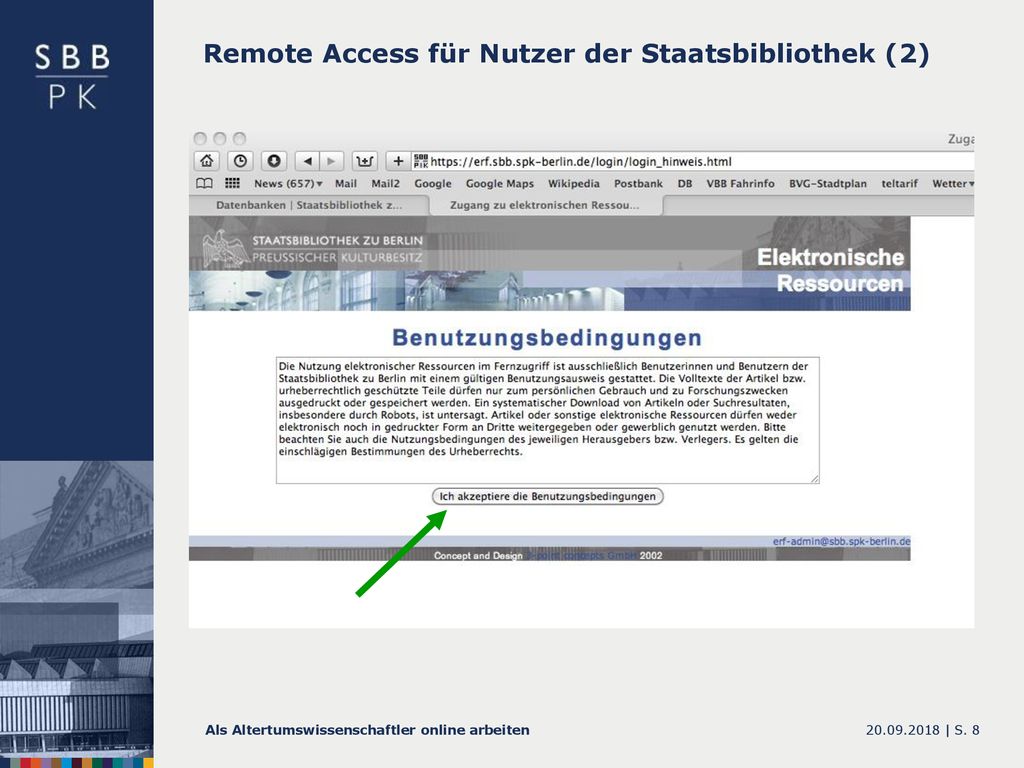This screenshot has width=1024, height=768.
Task: Open the BVG-Stadtplan bookmark
Action: tap(827, 184)
